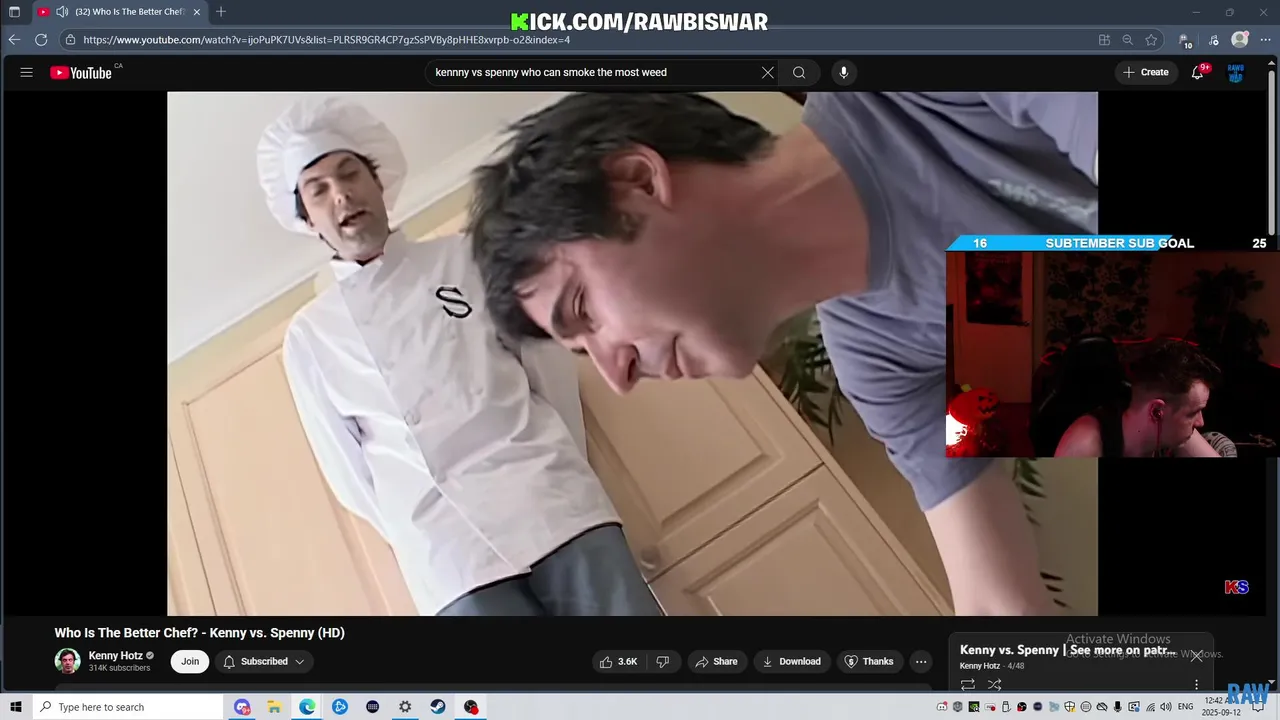Open Steam from the taskbar
The height and width of the screenshot is (720, 1280).
point(438,707)
